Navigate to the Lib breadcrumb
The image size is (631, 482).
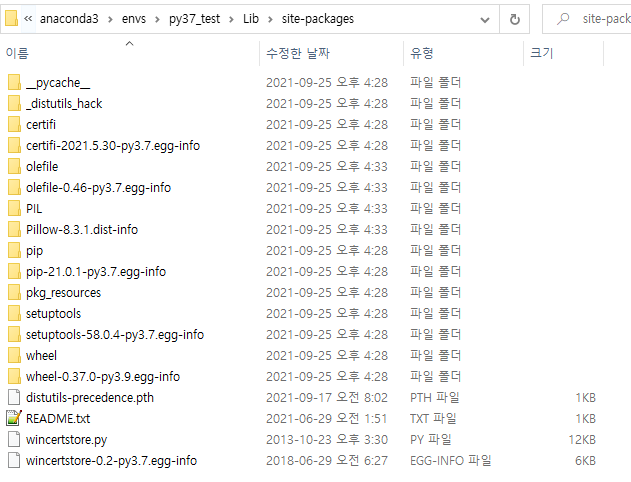tap(251, 19)
